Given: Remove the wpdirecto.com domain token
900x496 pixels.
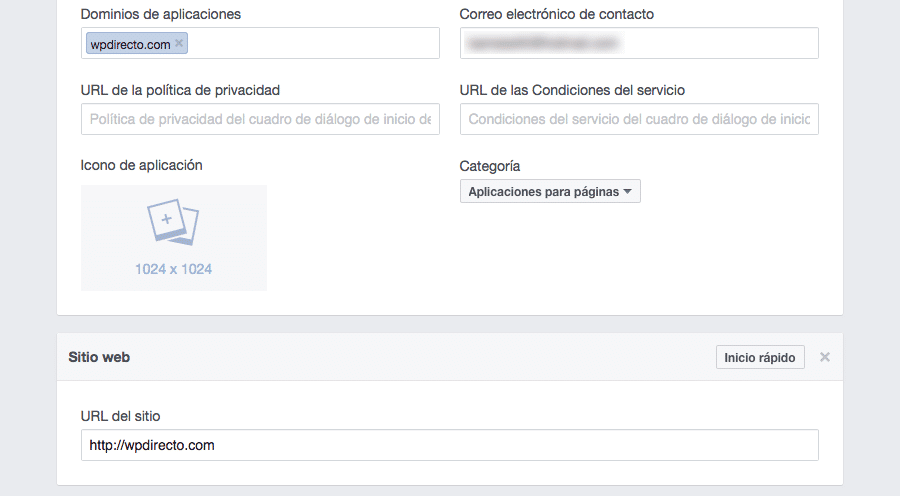Looking at the screenshot, I should click(179, 43).
